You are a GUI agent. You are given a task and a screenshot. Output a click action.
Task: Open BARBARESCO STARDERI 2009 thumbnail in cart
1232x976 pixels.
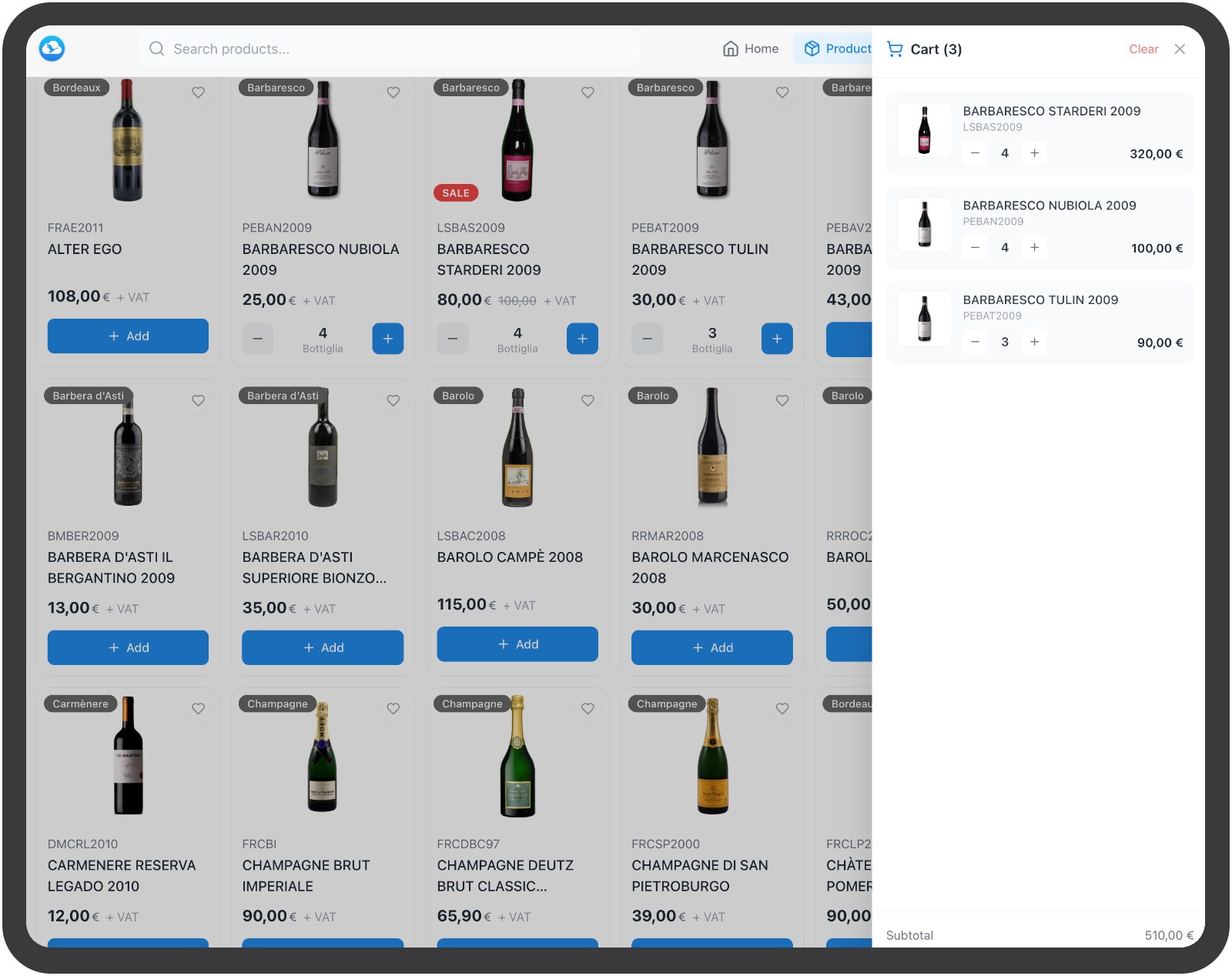(x=924, y=131)
